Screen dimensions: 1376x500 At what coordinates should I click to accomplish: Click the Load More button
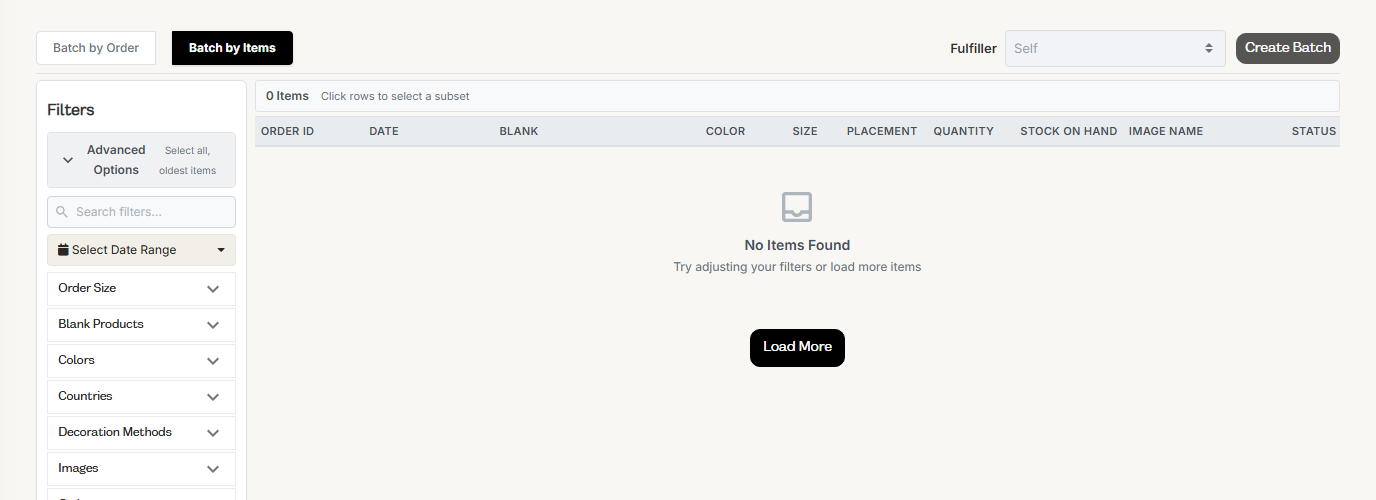[797, 348]
